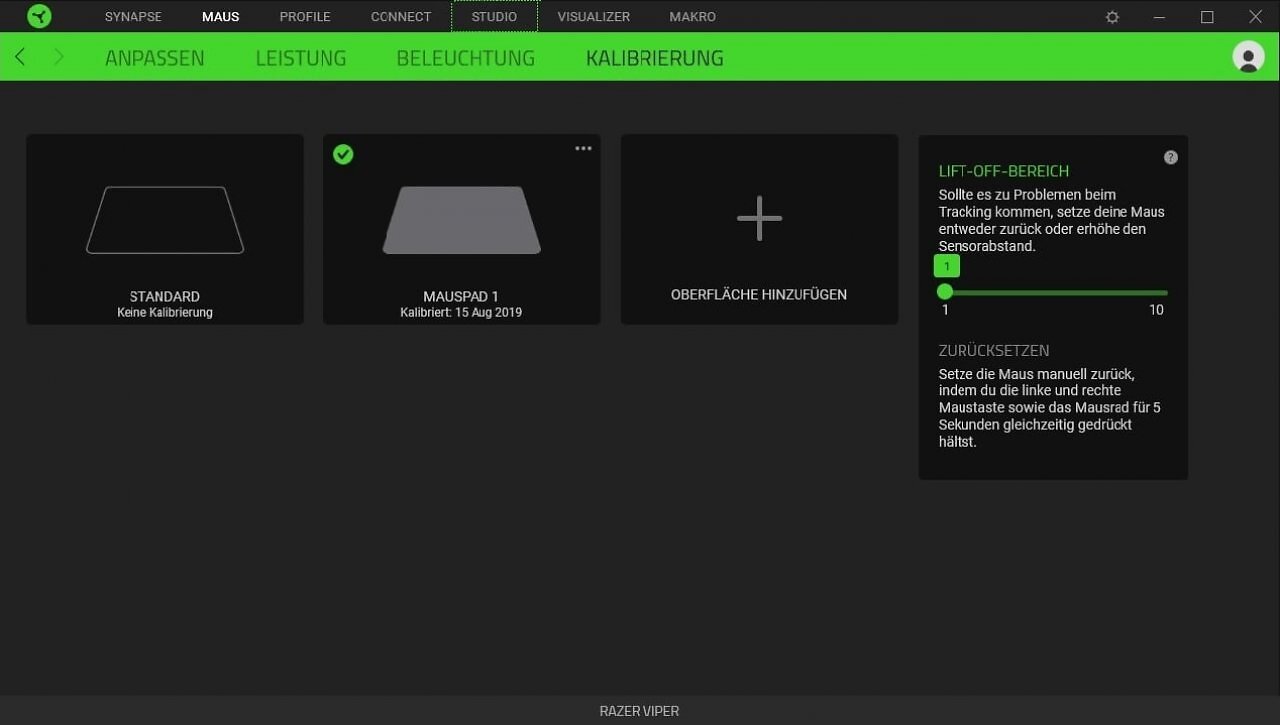This screenshot has height=725, width=1280.
Task: Open the VISUALIZER tab
Action: point(594,17)
